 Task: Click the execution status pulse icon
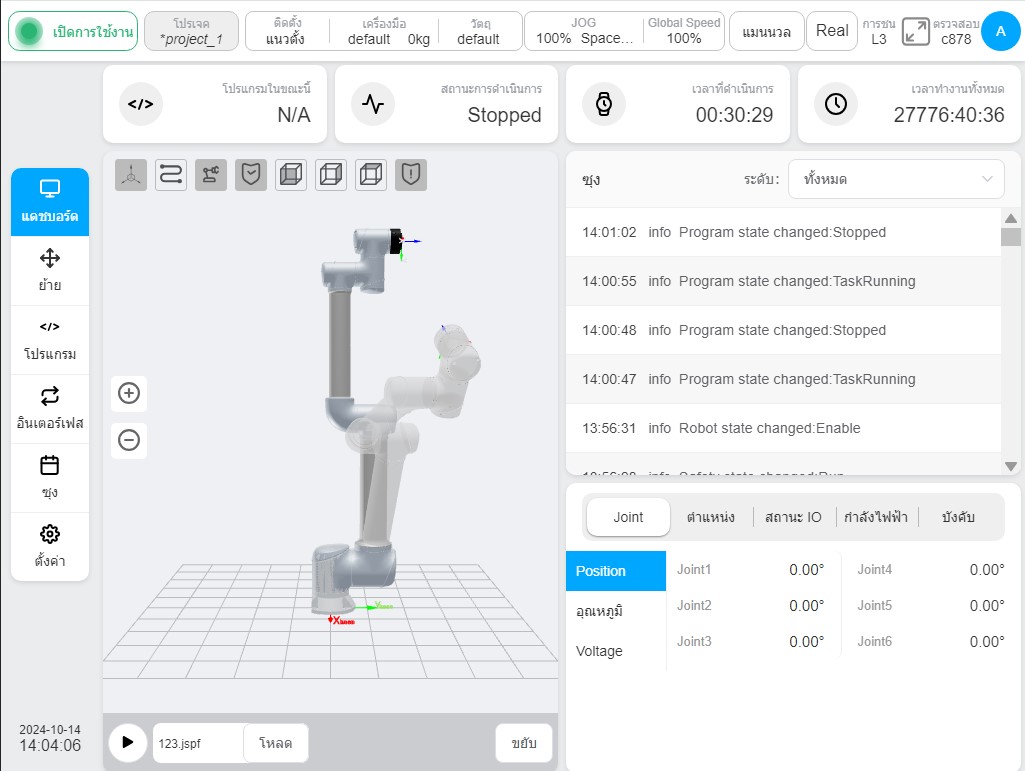(373, 104)
